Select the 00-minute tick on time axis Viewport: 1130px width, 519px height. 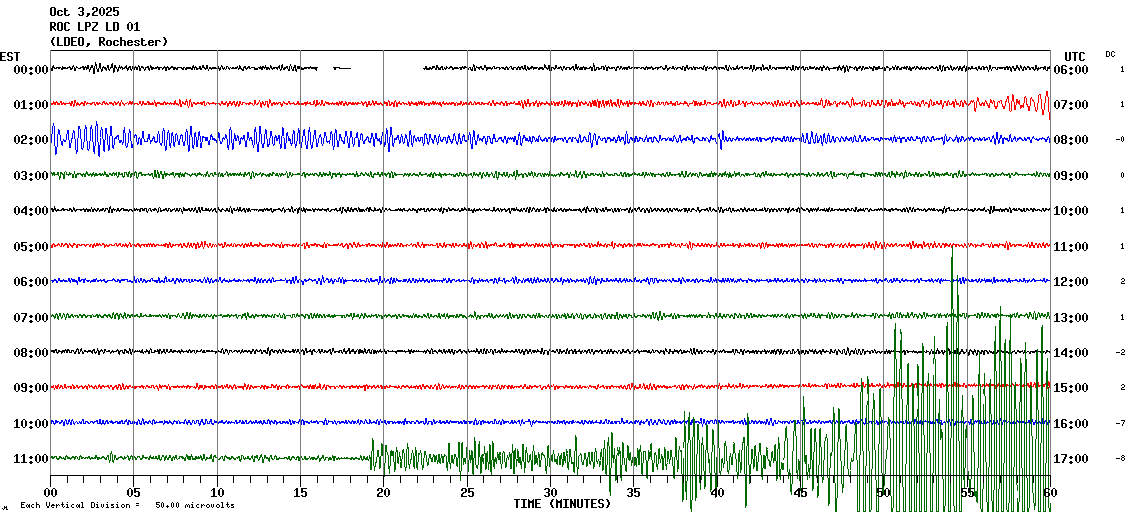(x=51, y=493)
